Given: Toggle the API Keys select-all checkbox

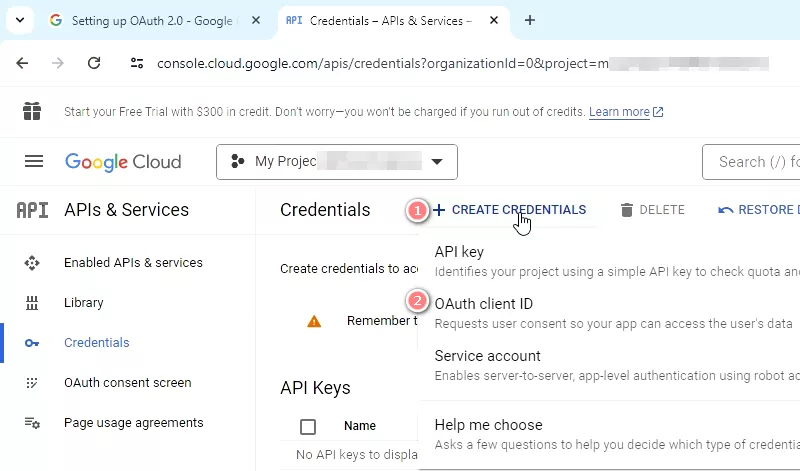Looking at the screenshot, I should [308, 426].
